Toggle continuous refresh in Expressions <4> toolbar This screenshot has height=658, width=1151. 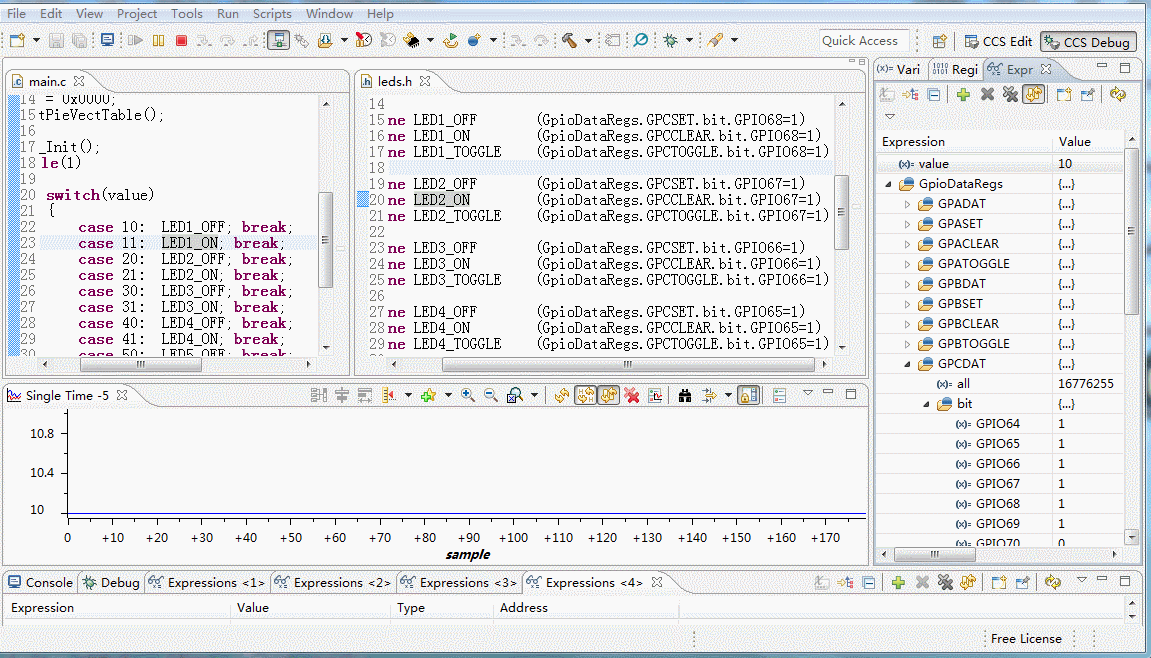click(968, 582)
